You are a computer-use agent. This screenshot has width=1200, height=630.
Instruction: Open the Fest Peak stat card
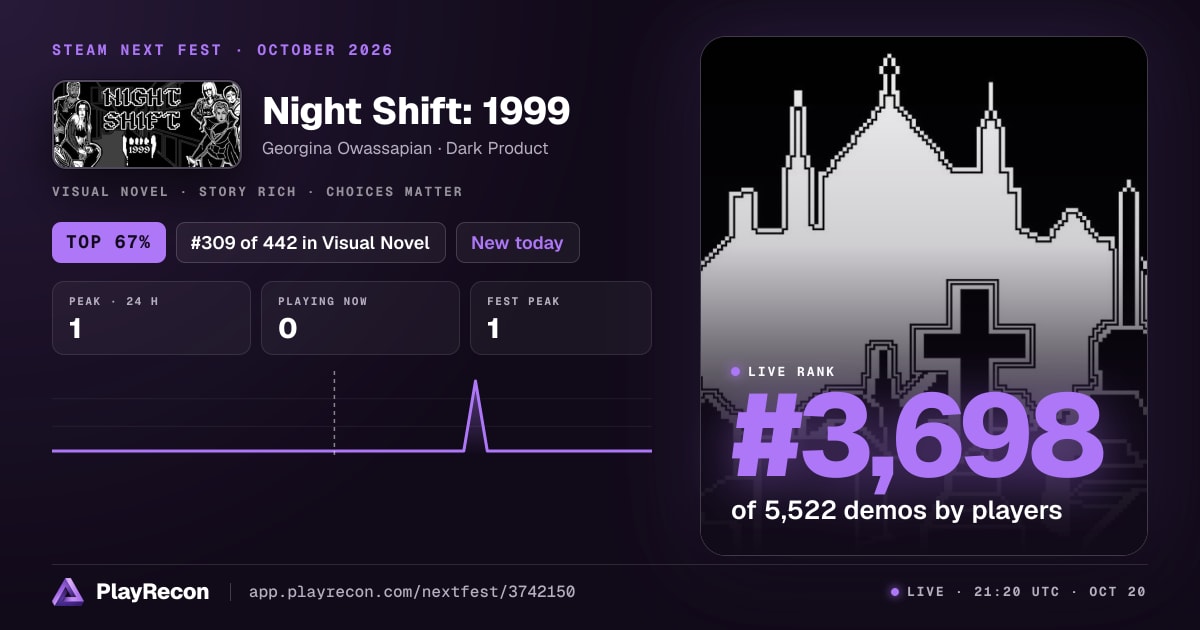tap(561, 318)
